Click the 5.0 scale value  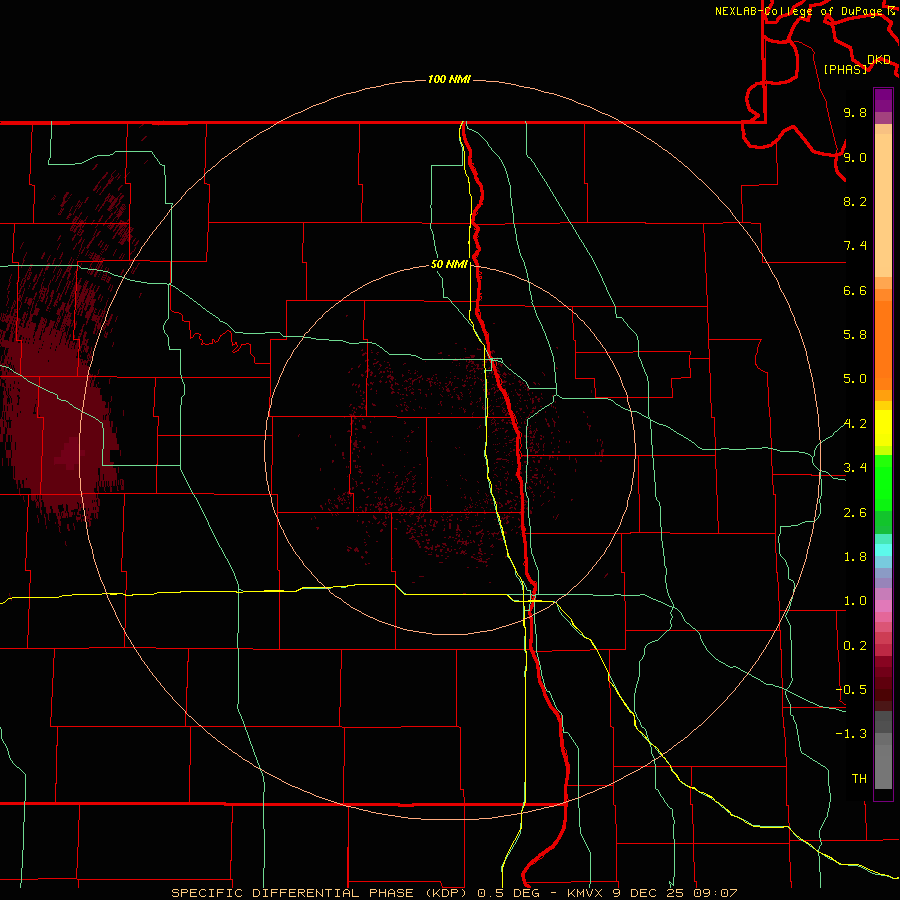[x=855, y=379]
